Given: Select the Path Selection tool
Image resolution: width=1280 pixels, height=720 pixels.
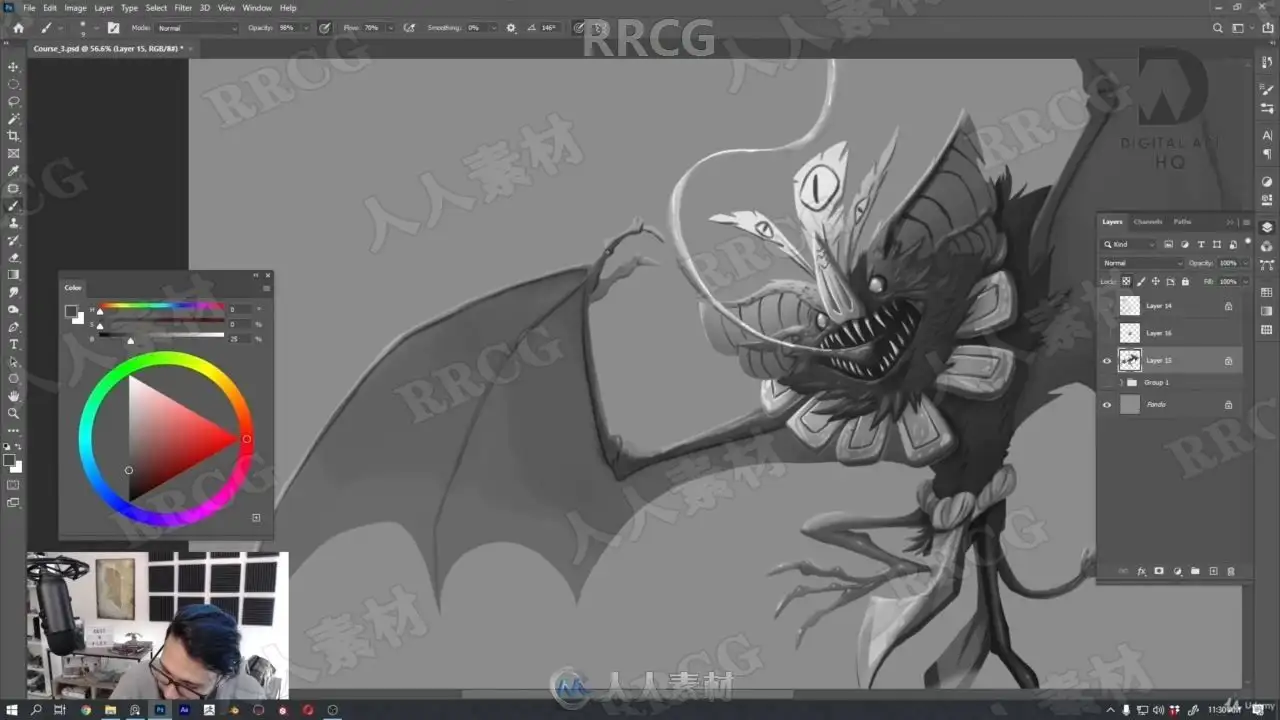Looking at the screenshot, I should click(13, 361).
